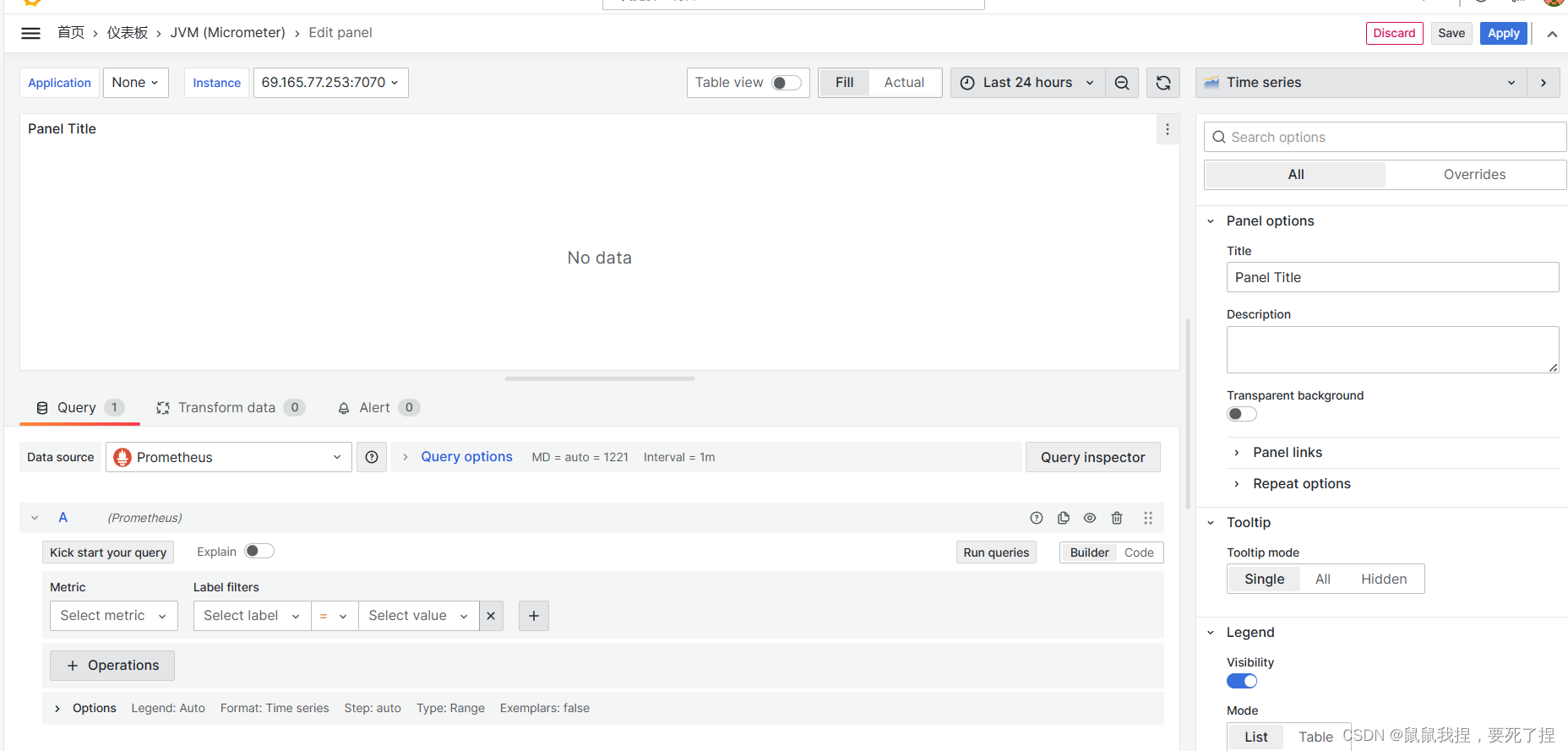1568x751 pixels.
Task: Click query A drag handle icon
Action: coord(1148,518)
